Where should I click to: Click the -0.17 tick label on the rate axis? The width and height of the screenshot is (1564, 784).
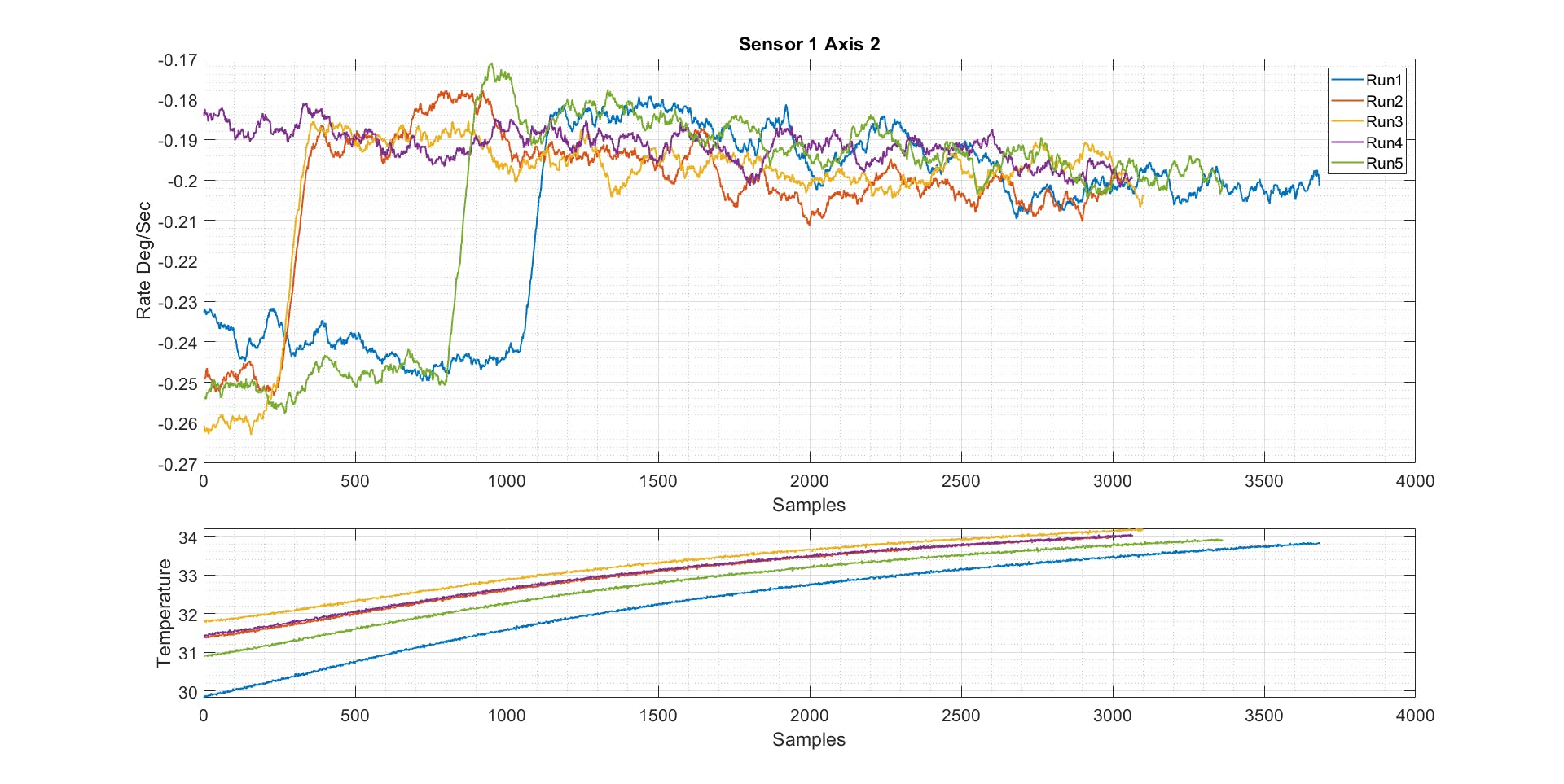pos(178,60)
